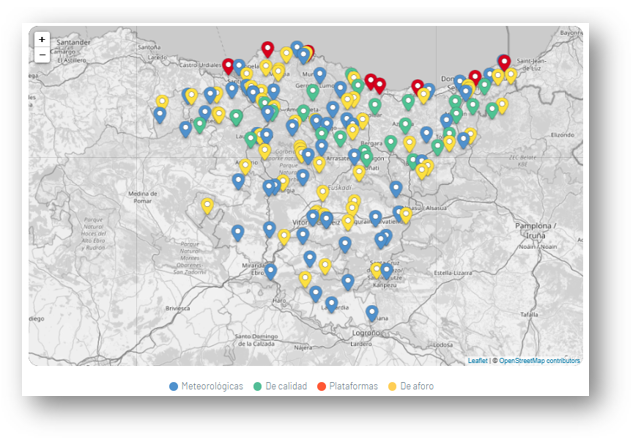
Task: Select the southernmost blue marker above Logroño
Action: click(x=371, y=313)
